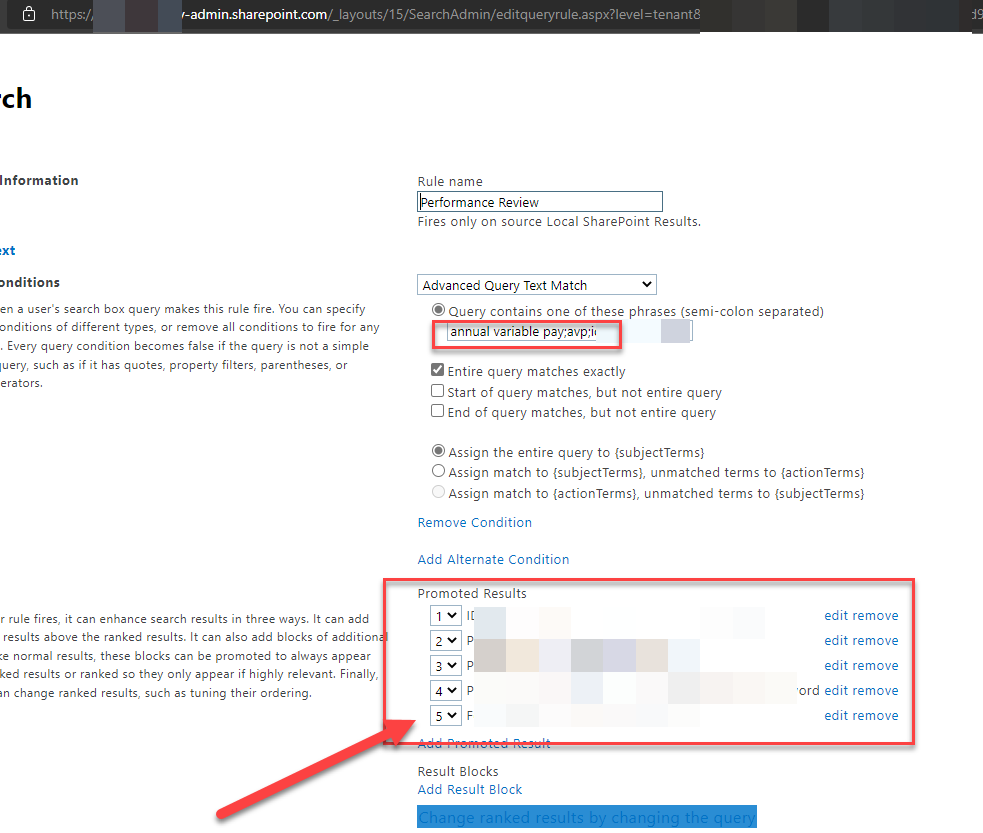
Task: Remove the fourth promoted result
Action: pyautogui.click(x=878, y=690)
